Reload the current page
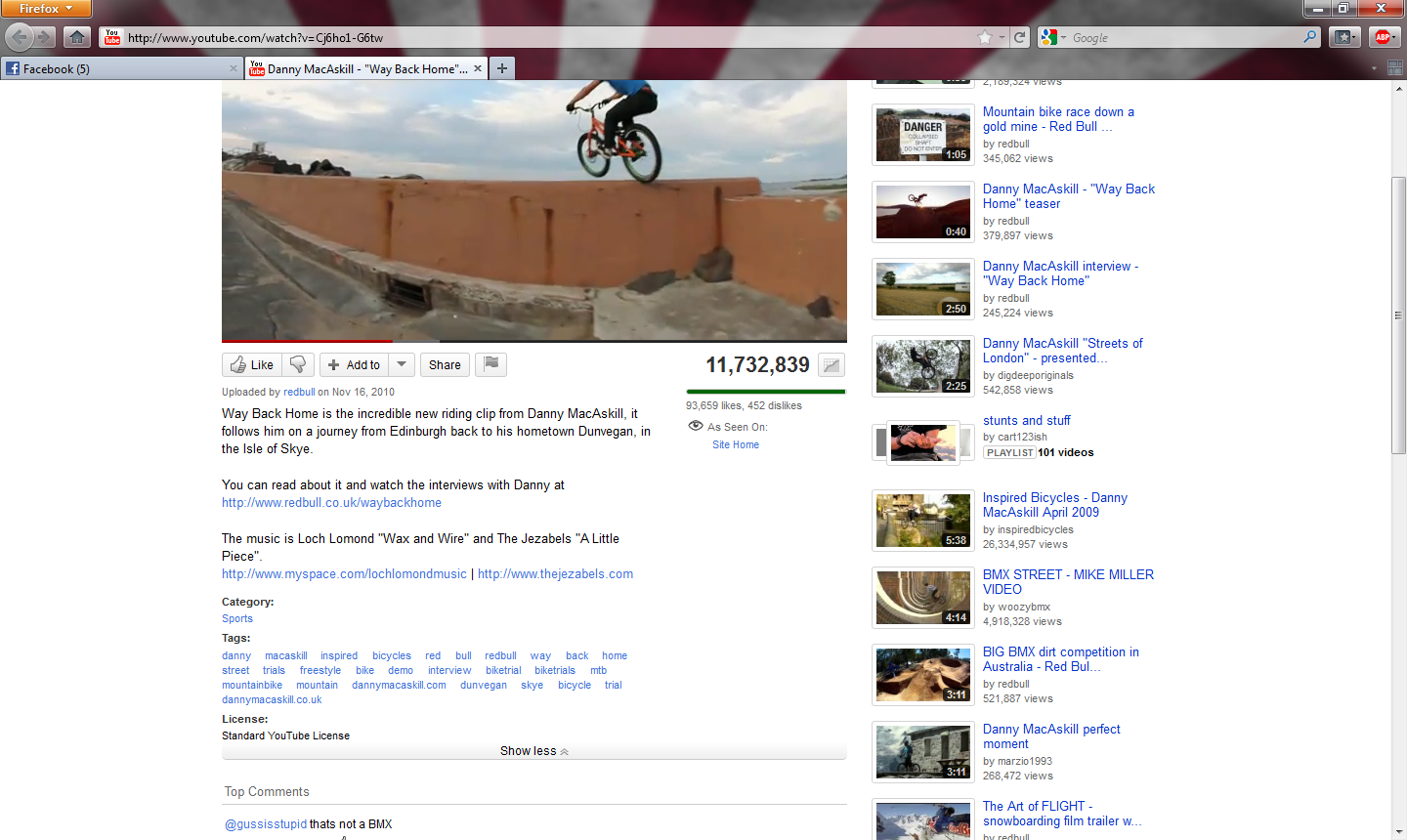1407x840 pixels. pyautogui.click(x=1020, y=37)
